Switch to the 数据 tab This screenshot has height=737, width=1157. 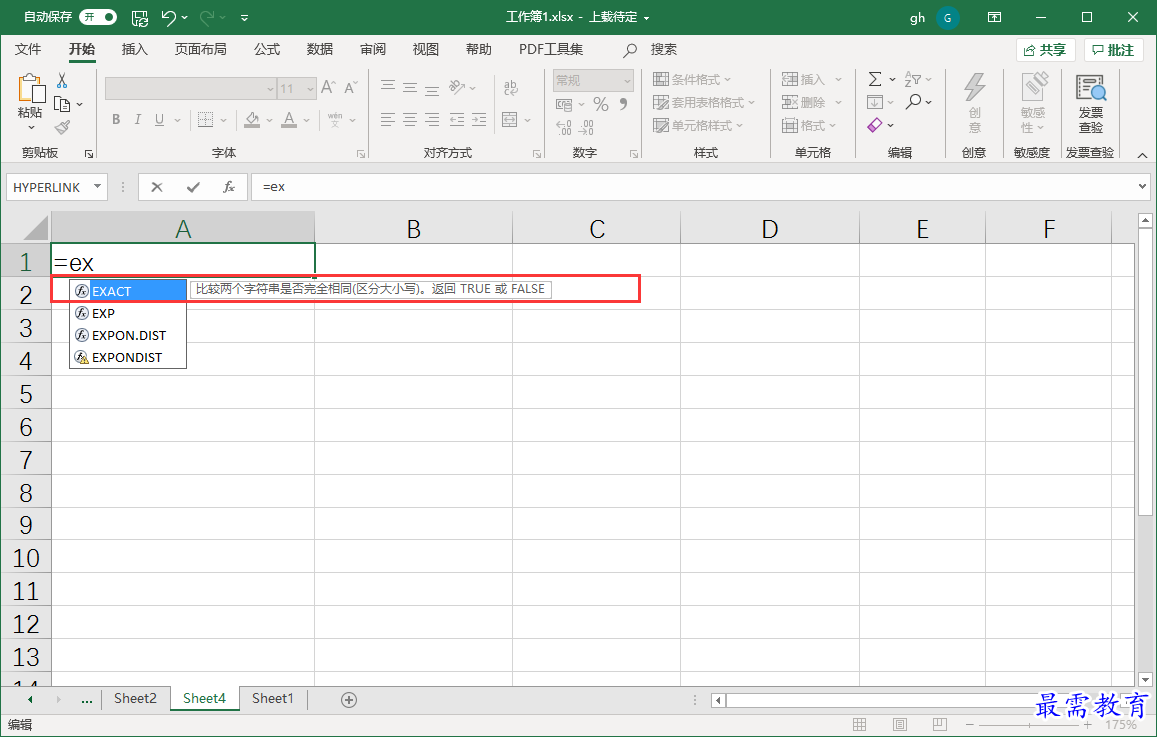click(x=320, y=49)
